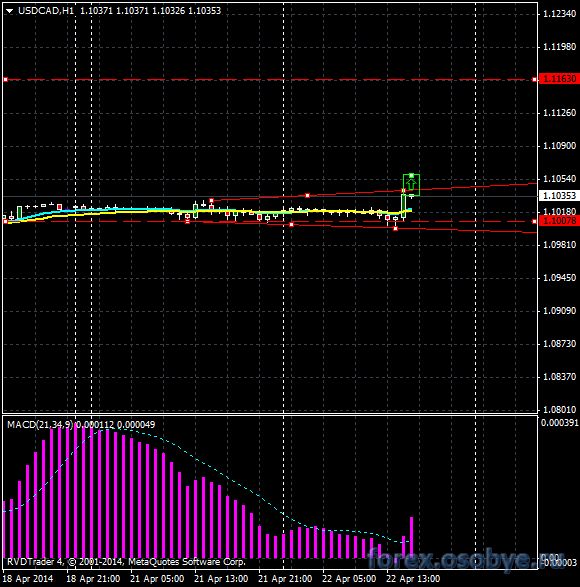Grab right anchor handle of the 1.11630 line
Viewport: 580px width, 587px height.
[534, 79]
